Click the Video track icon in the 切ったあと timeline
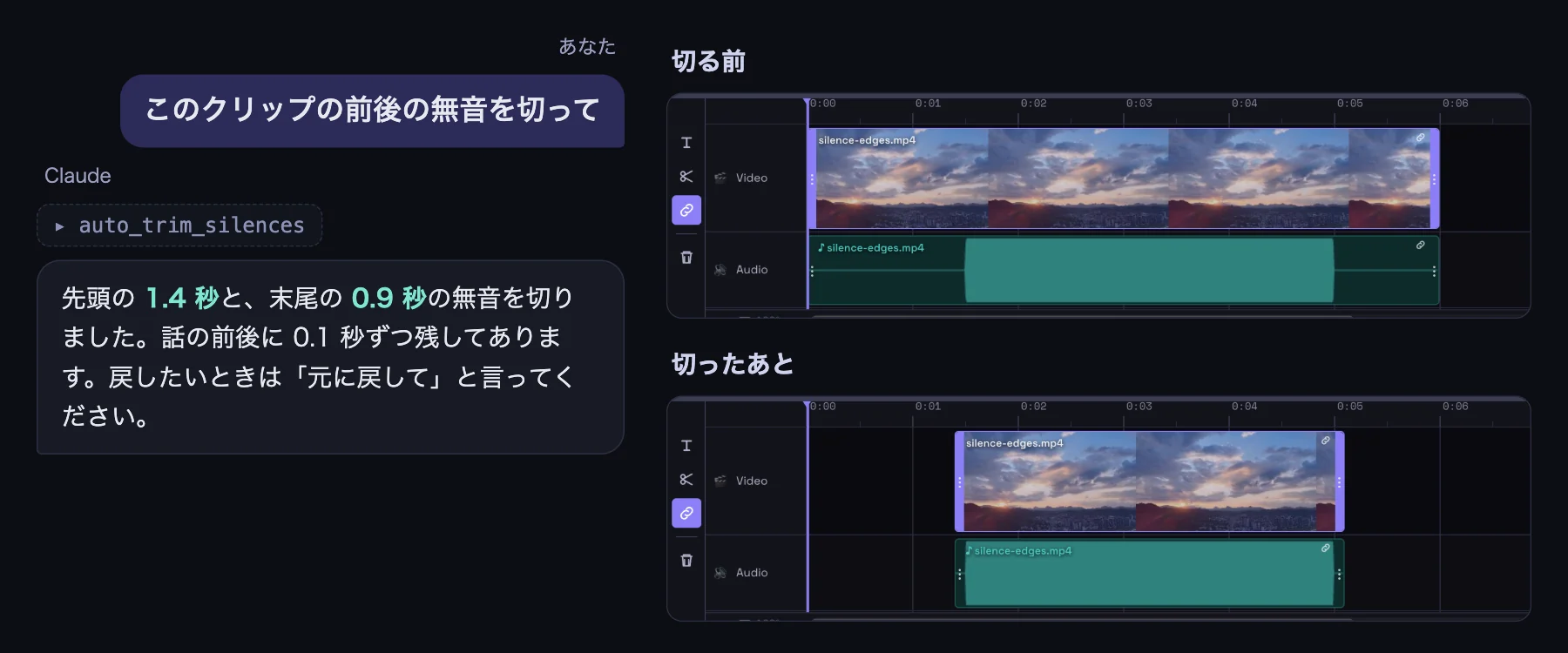 (720, 481)
